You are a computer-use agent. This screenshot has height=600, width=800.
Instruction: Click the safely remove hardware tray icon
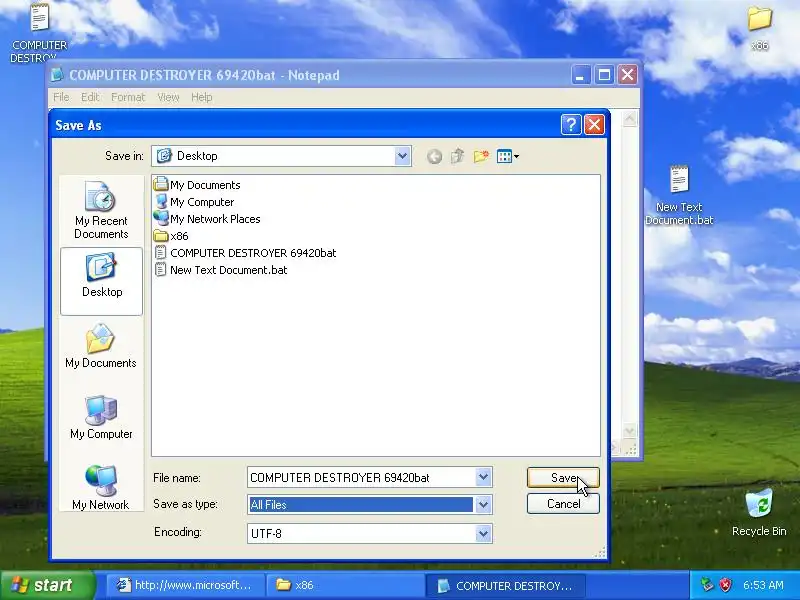707,585
